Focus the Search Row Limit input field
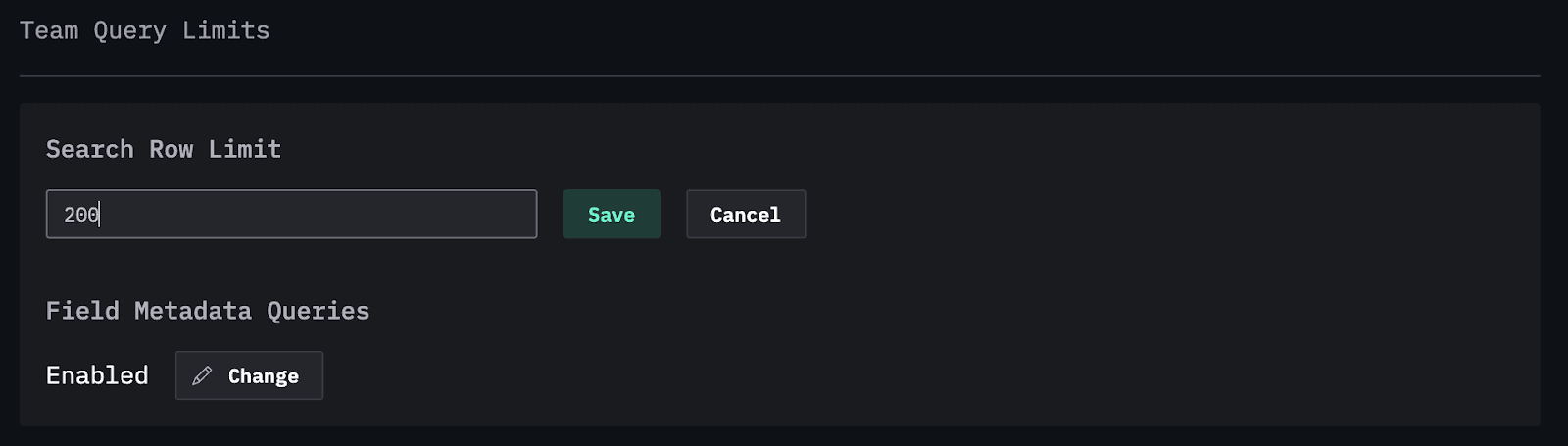The height and width of the screenshot is (446, 1568). [291, 215]
